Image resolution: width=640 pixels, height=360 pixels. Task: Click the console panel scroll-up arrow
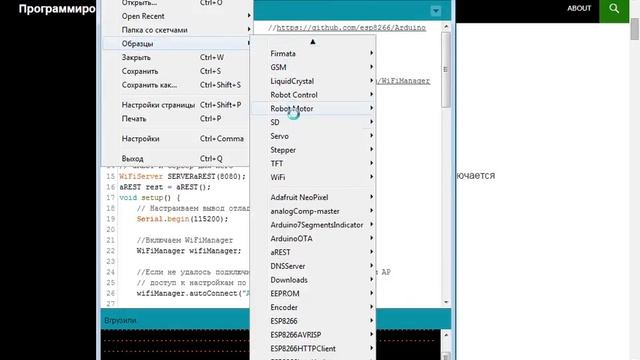[x=446, y=335]
